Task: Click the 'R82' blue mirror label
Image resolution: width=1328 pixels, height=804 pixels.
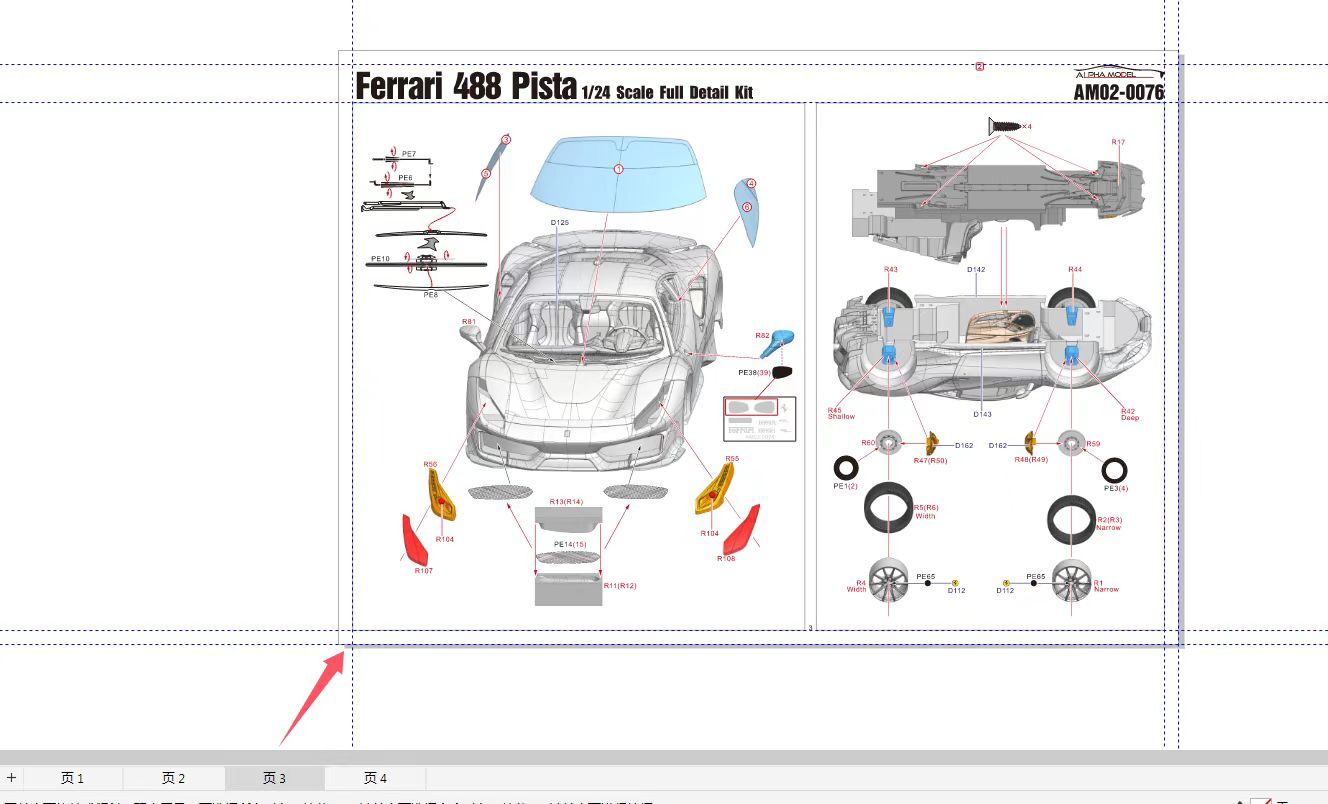Action: coord(762,336)
